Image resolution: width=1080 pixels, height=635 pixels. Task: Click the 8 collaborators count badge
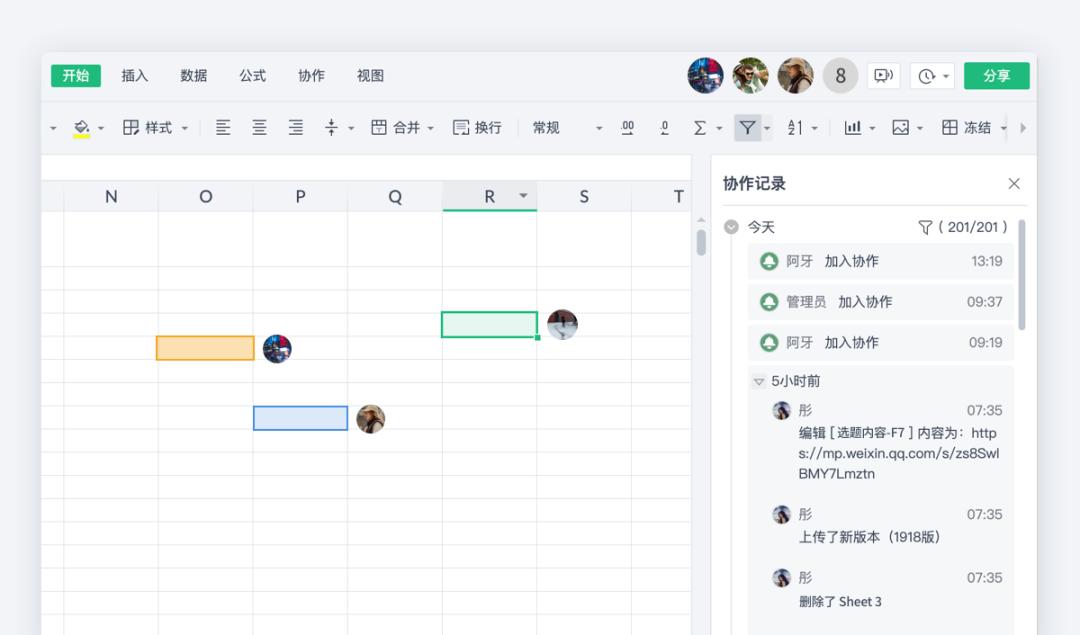pyautogui.click(x=840, y=76)
